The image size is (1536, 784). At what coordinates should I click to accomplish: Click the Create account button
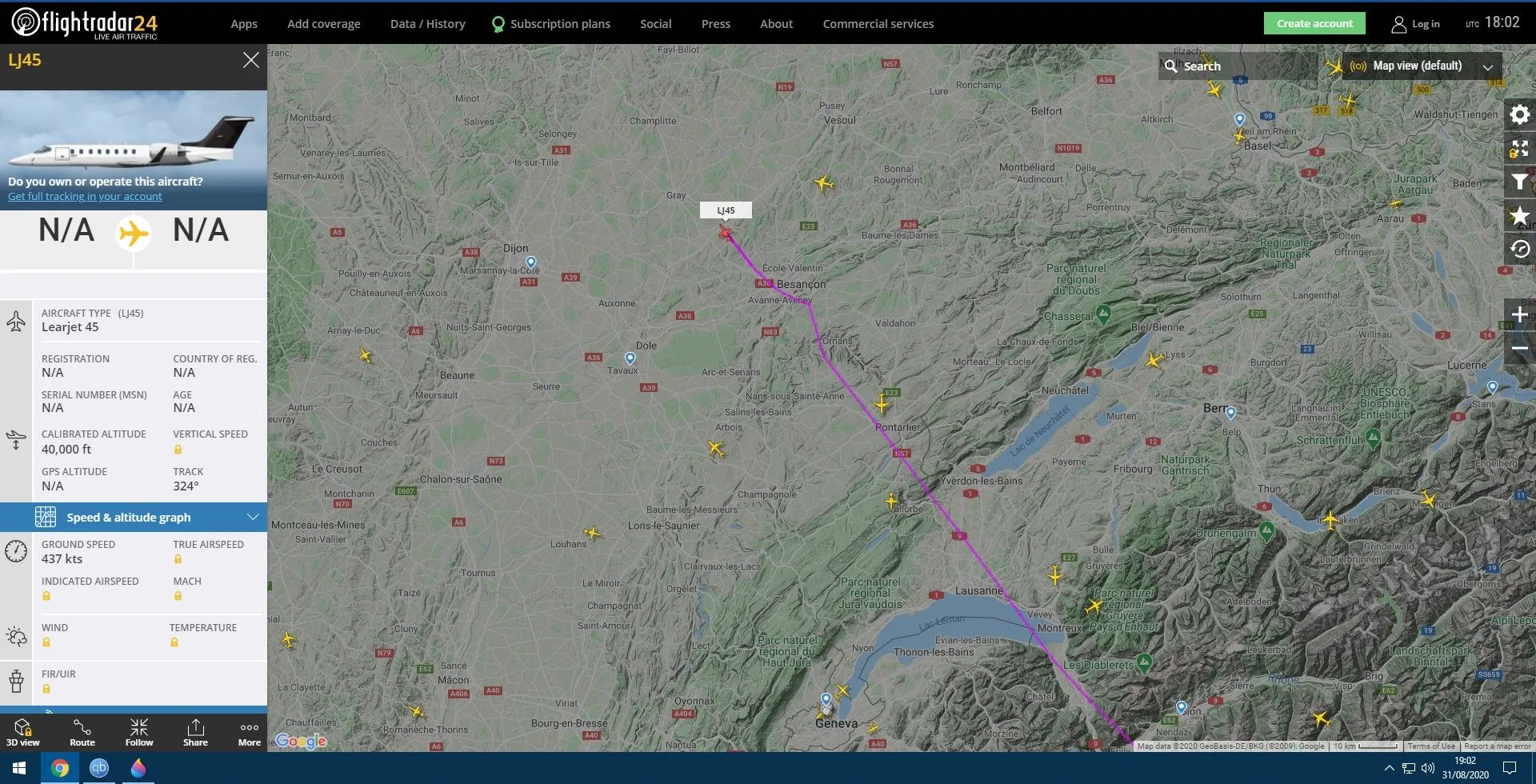1314,23
